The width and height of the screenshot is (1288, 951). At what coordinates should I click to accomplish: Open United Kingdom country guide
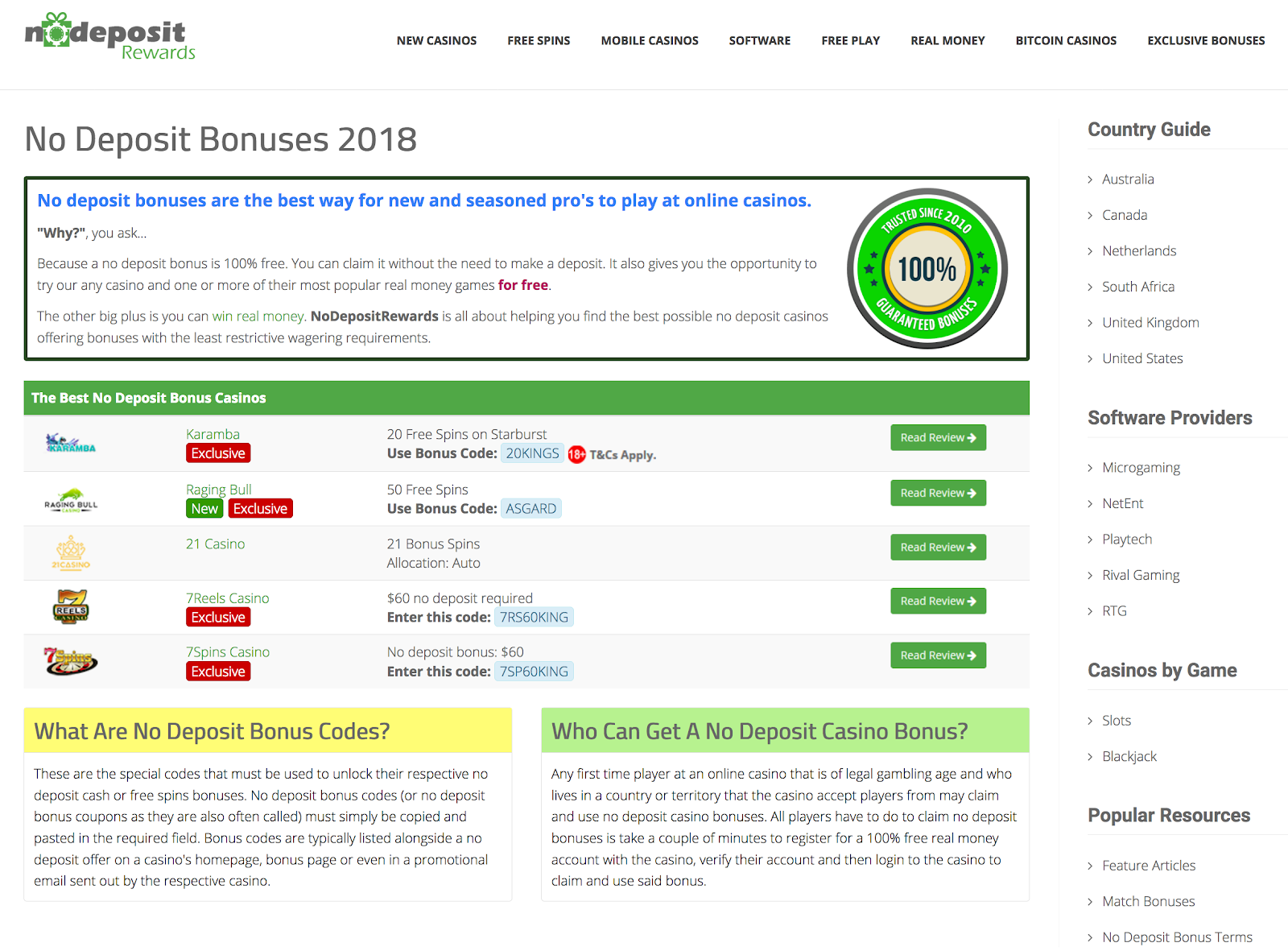(x=1150, y=322)
